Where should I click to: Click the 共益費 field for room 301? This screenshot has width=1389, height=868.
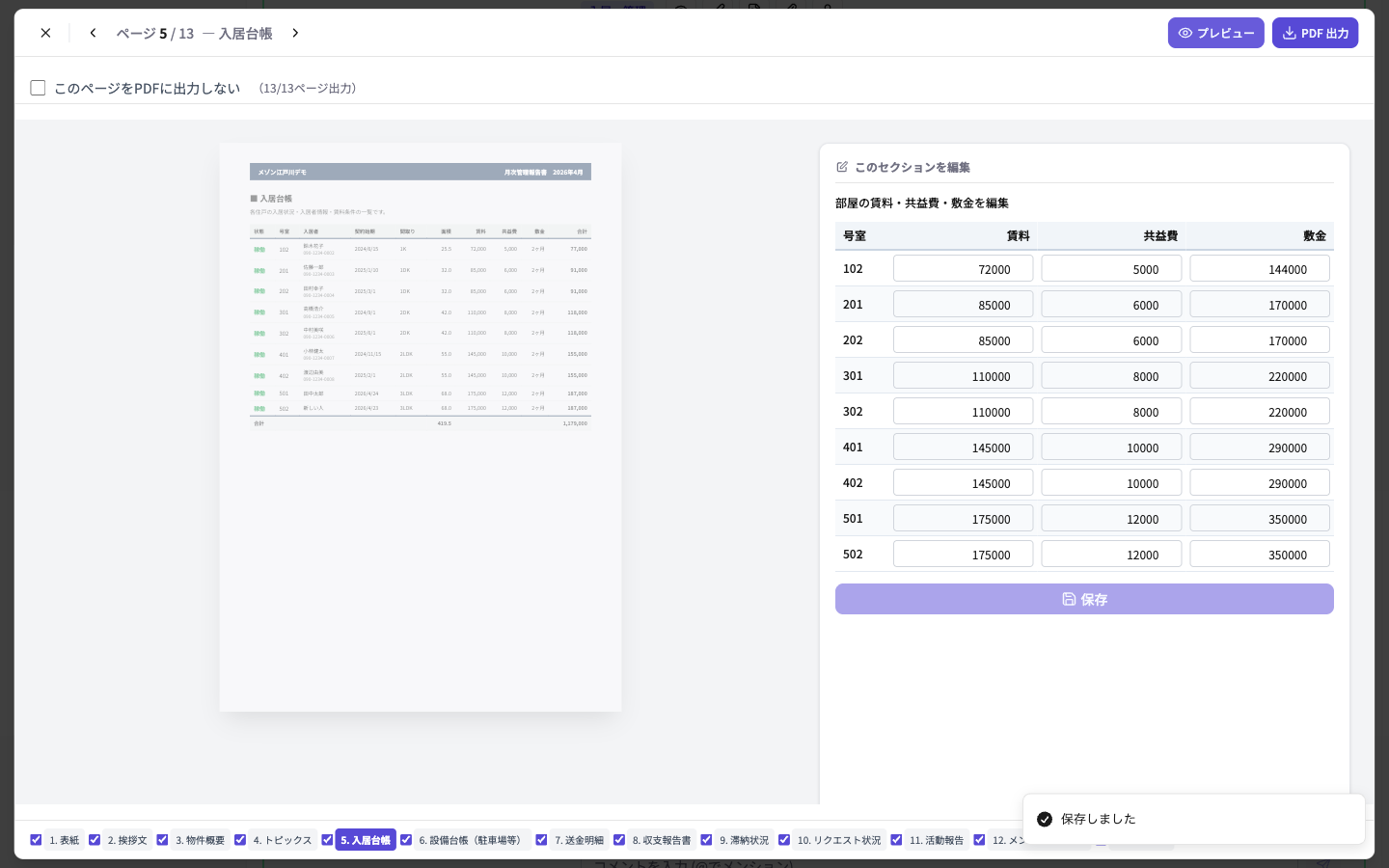pyautogui.click(x=1111, y=376)
